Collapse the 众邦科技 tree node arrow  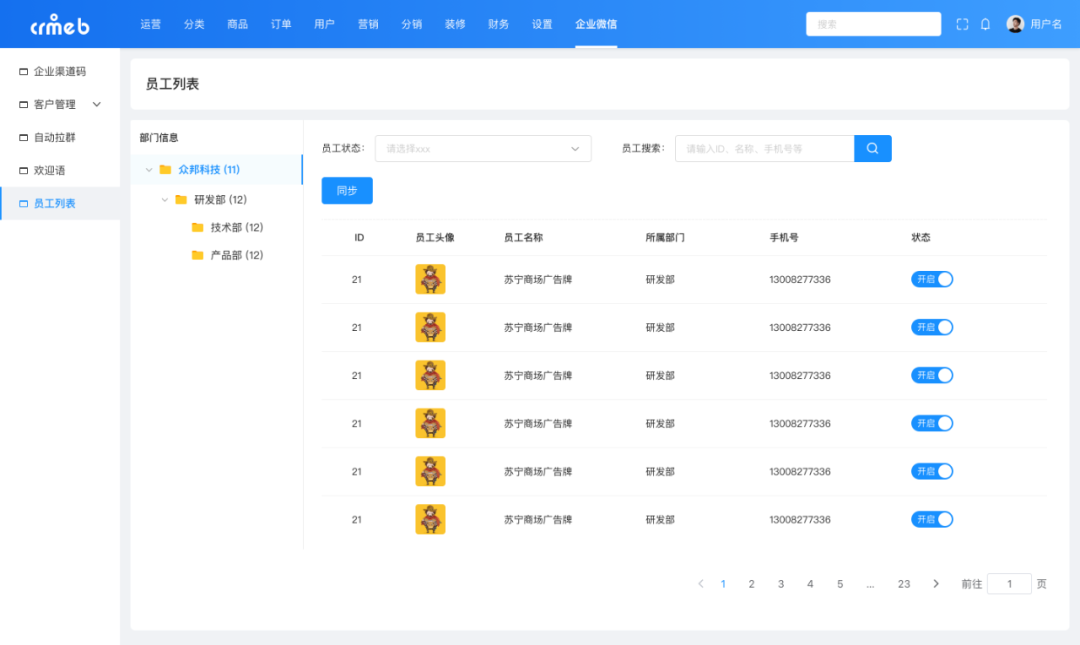pyautogui.click(x=149, y=170)
